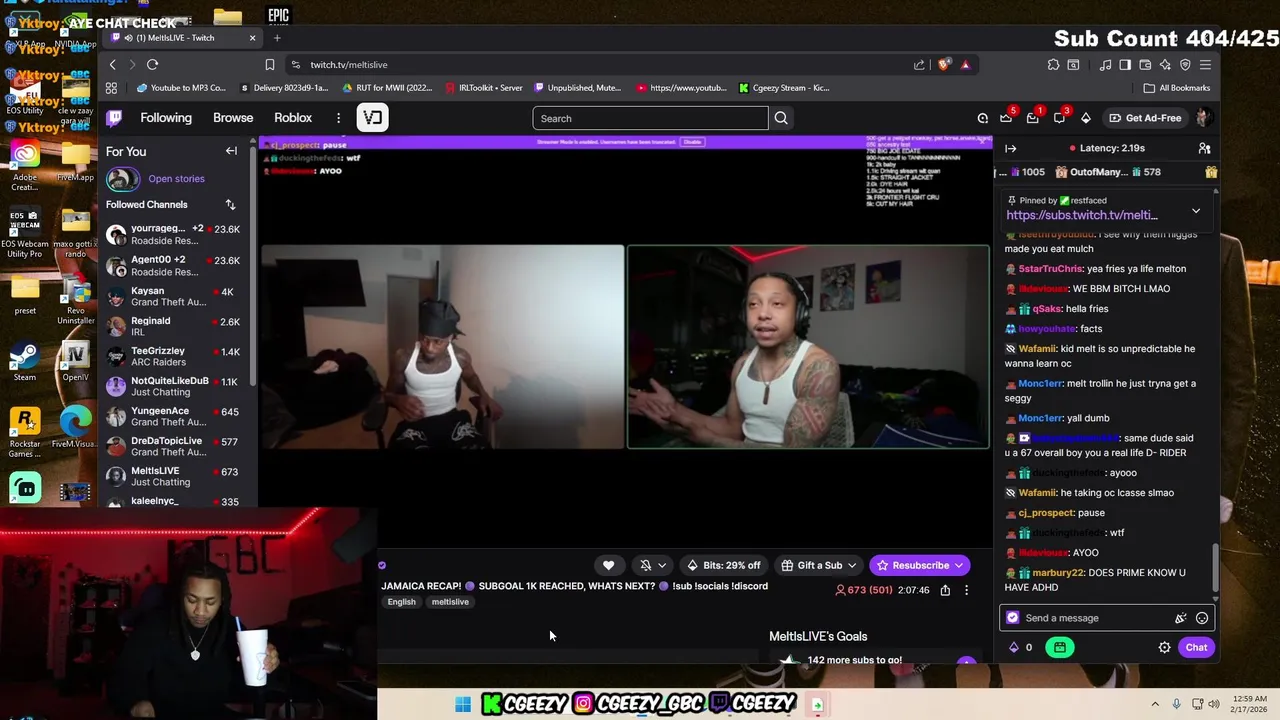This screenshot has width=1280, height=720.
Task: Bookmark this page icon
Action: click(x=269, y=64)
